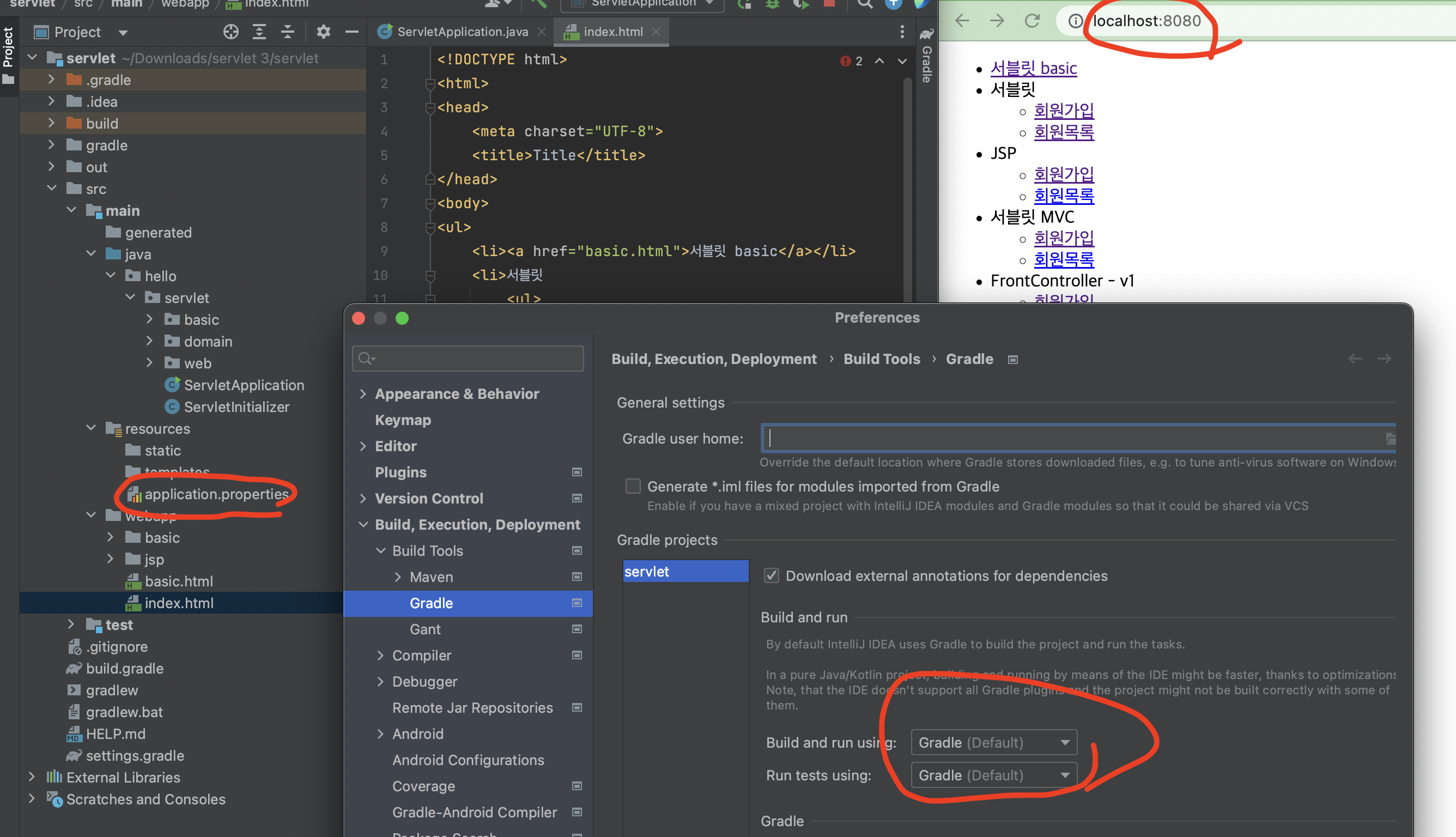
Task: Open build.gradle file in project tree
Action: coord(124,668)
